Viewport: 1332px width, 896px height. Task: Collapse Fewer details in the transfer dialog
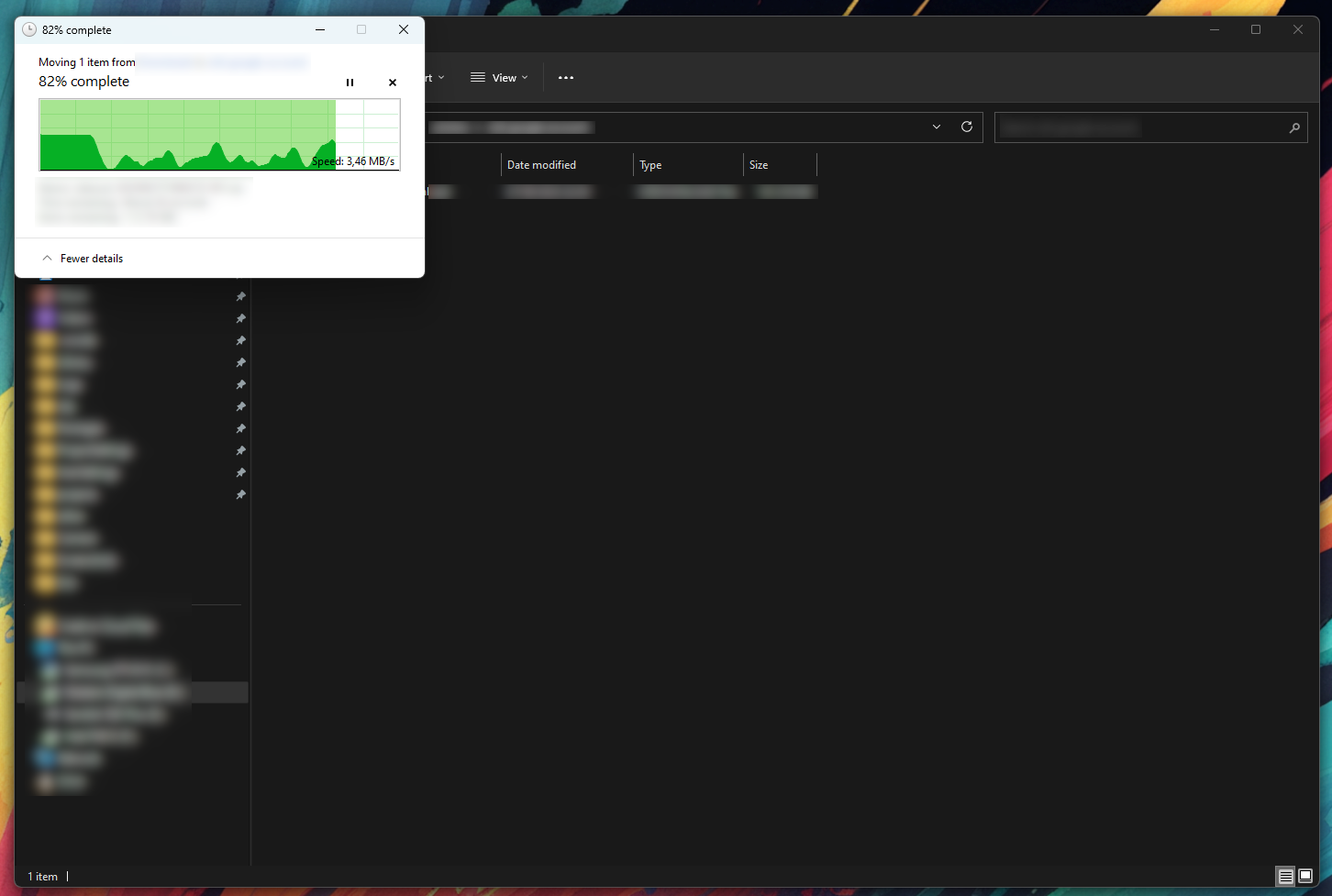82,258
